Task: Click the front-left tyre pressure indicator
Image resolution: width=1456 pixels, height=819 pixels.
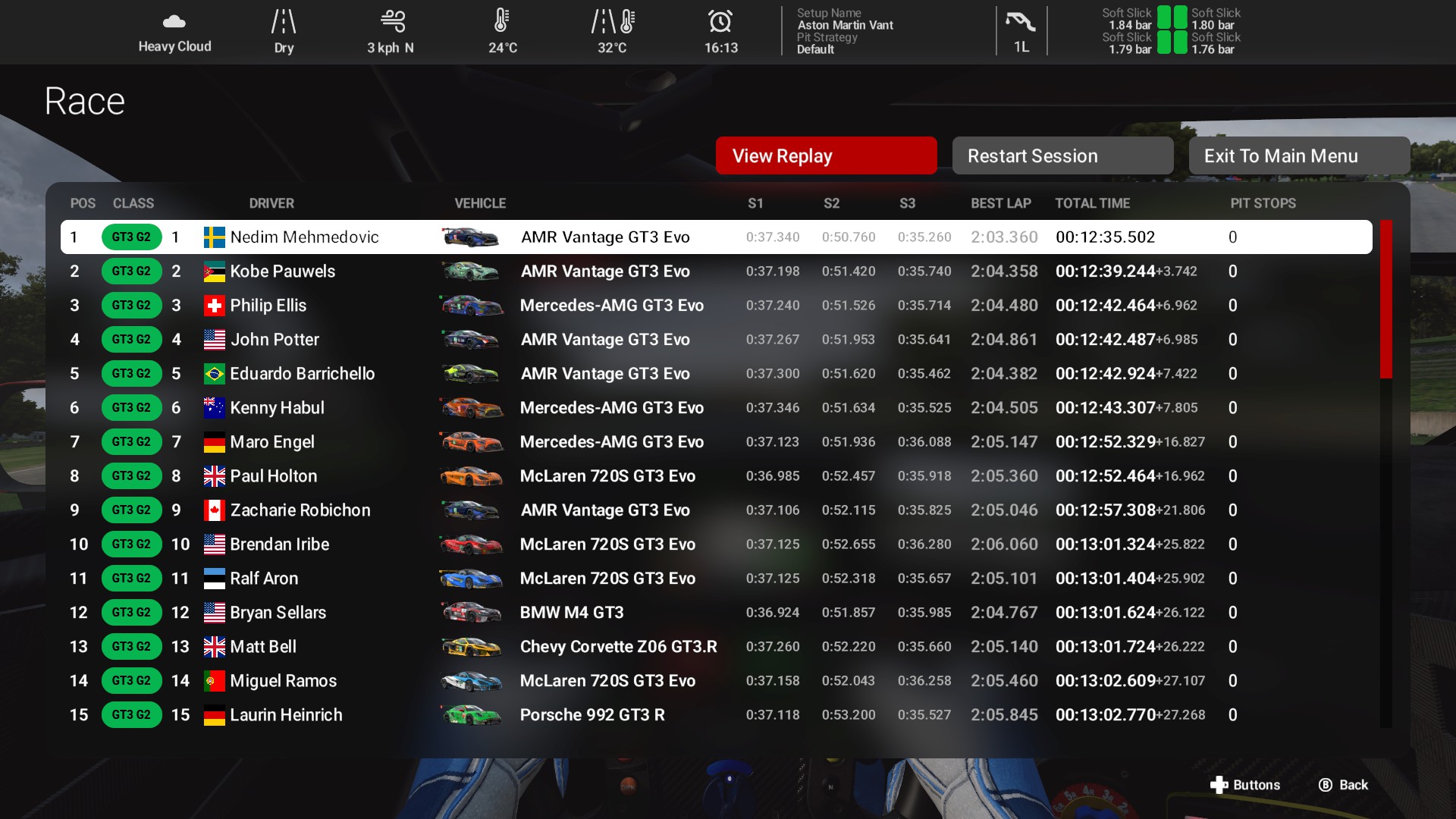Action: tap(1163, 17)
